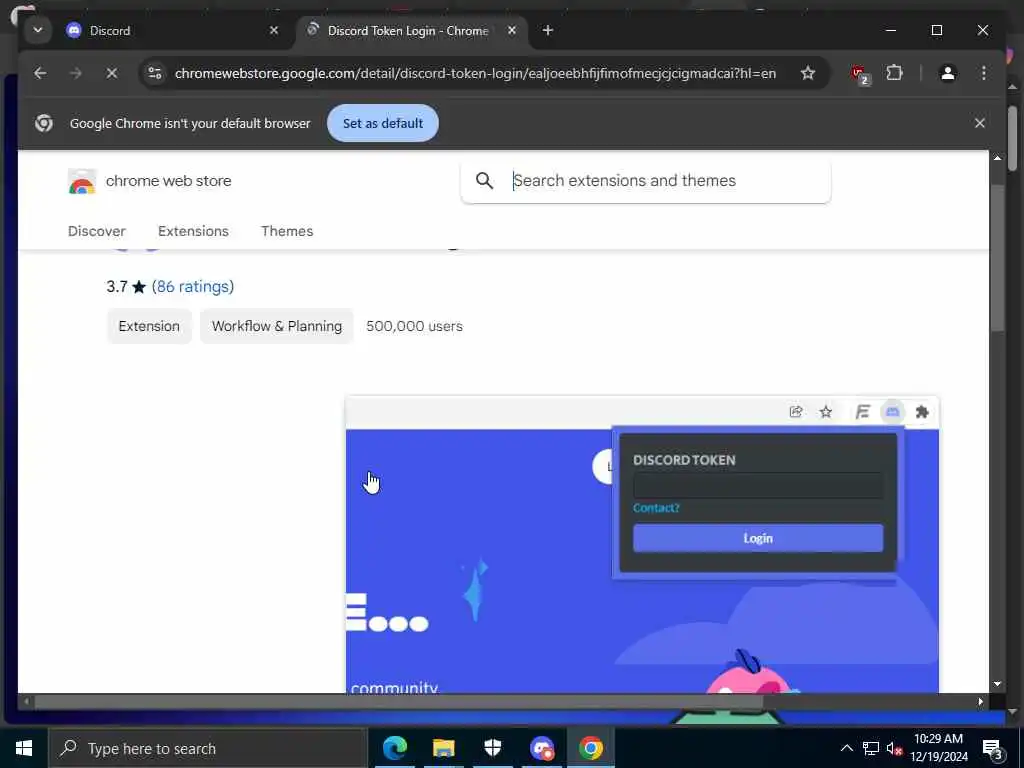This screenshot has width=1024, height=768.
Task: Click the page scroll down arrow
Action: 997,684
